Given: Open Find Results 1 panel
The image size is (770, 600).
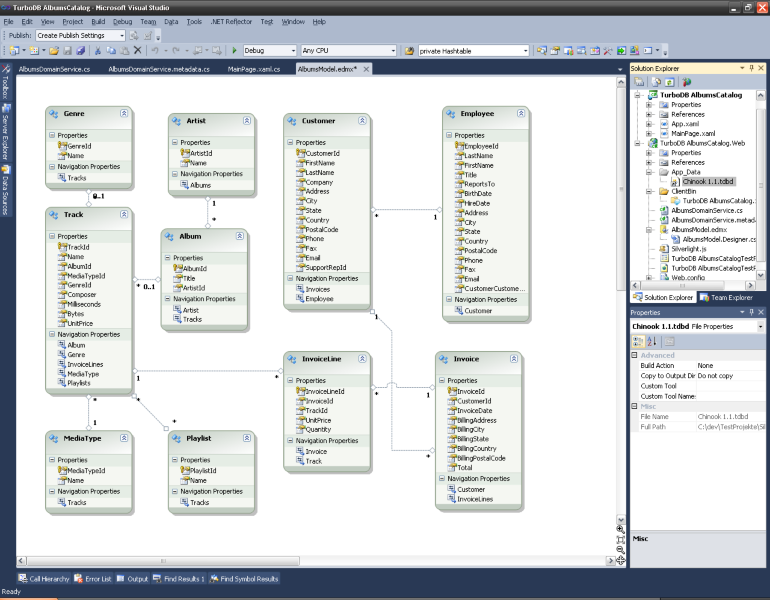Looking at the screenshot, I should 179,579.
